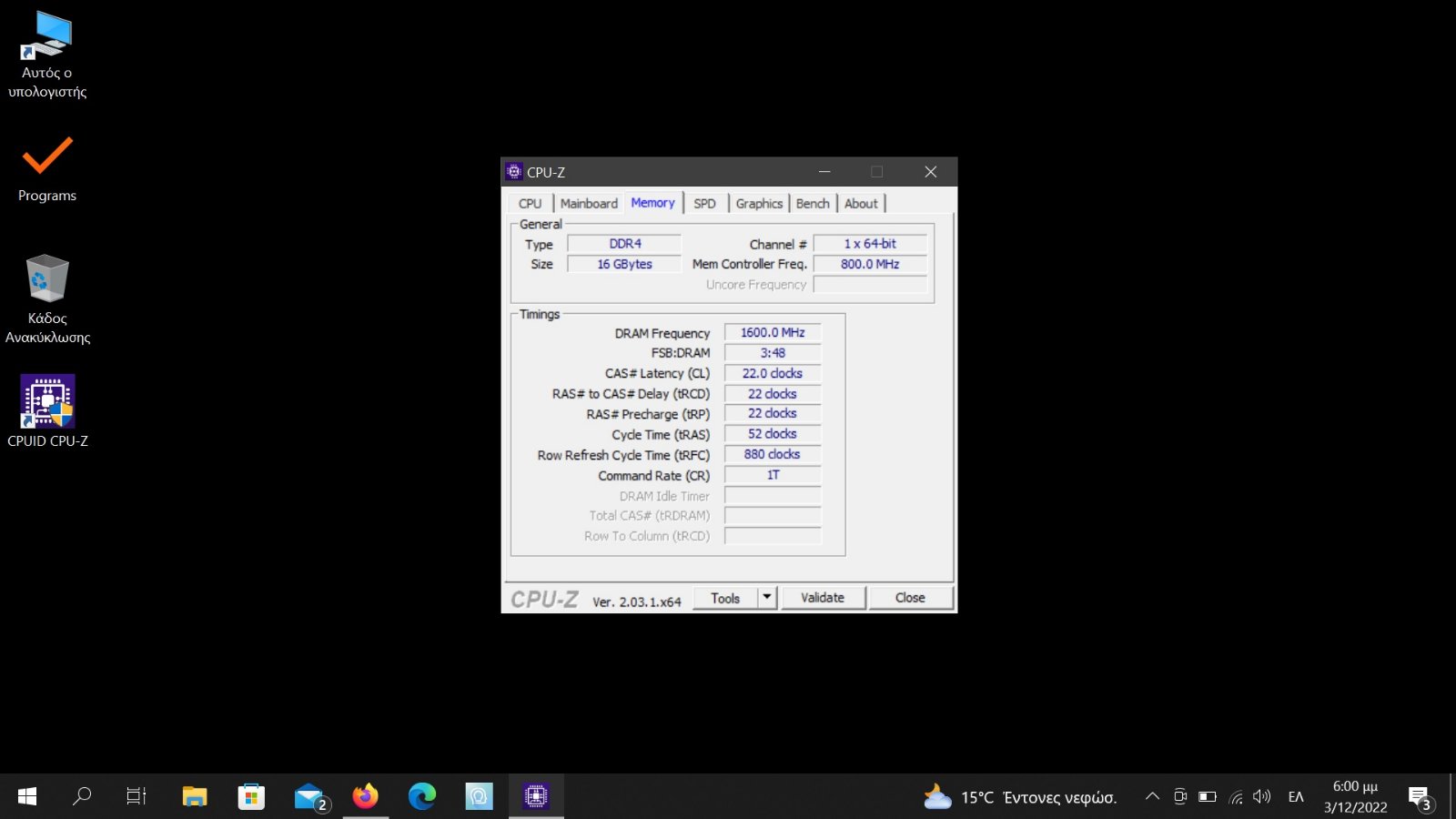Select the 22.0 clocks CAS latency value

pyautogui.click(x=773, y=373)
